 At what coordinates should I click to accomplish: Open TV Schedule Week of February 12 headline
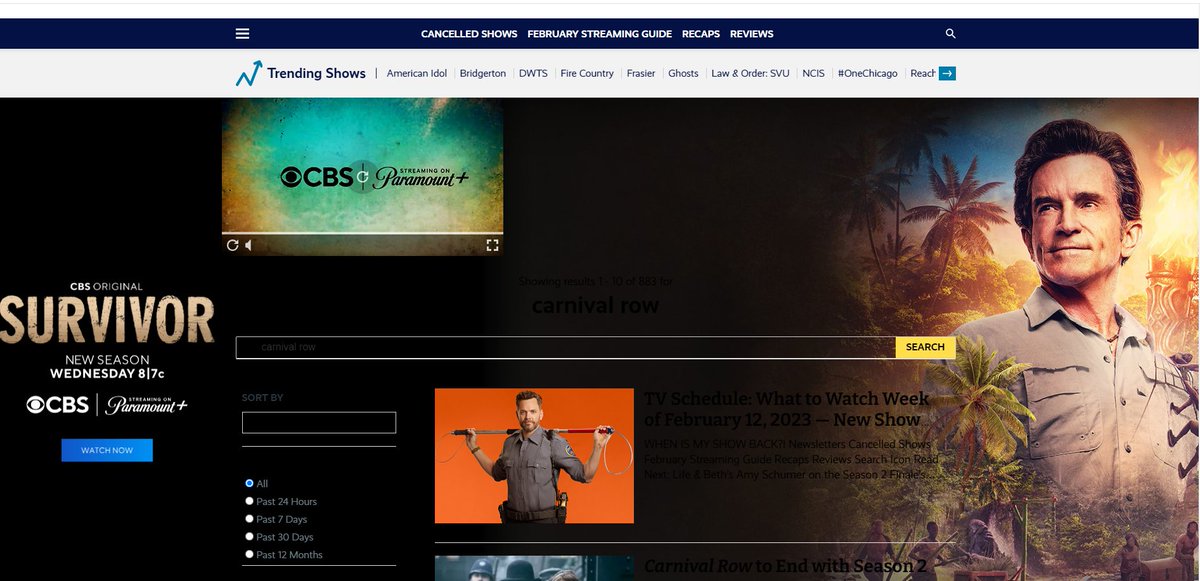pos(787,409)
